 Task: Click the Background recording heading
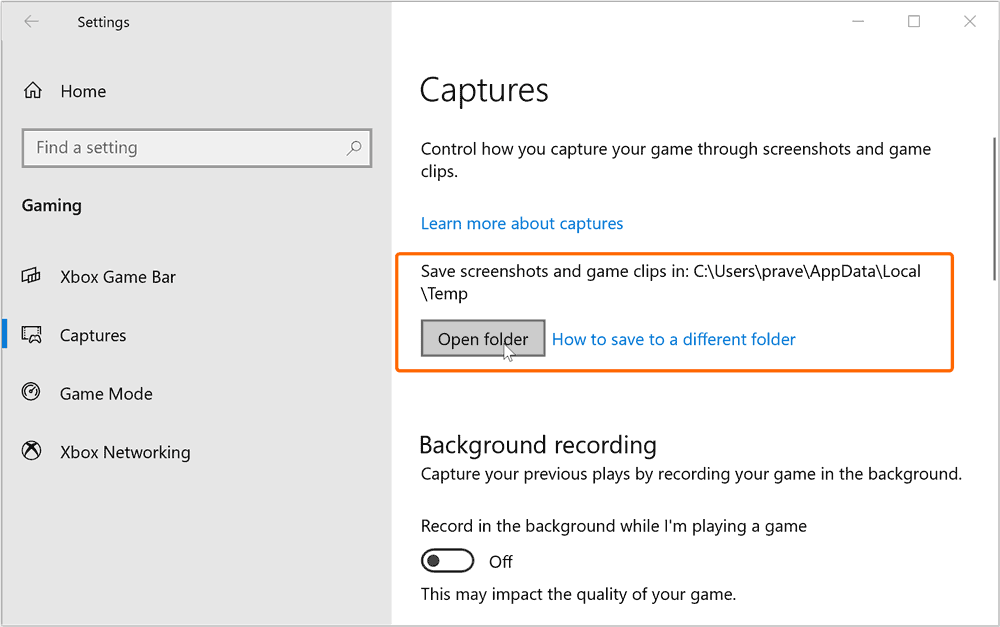[x=538, y=445]
